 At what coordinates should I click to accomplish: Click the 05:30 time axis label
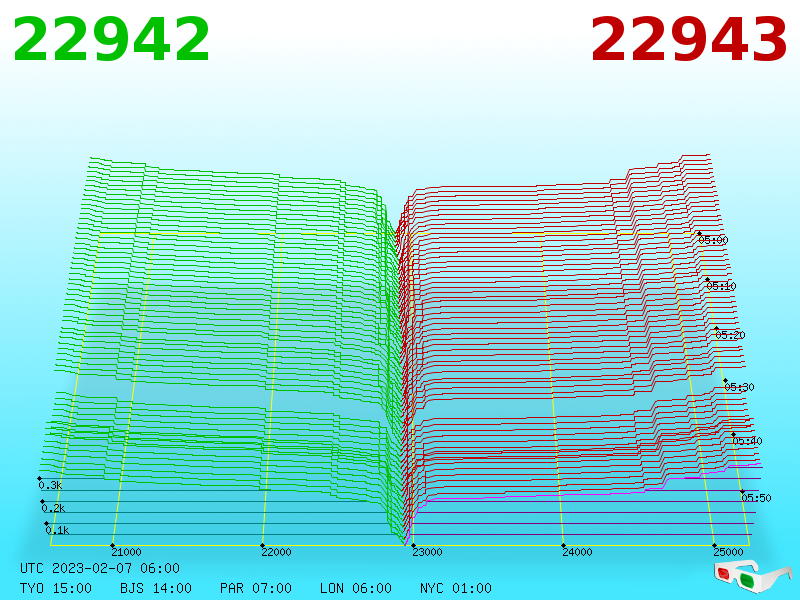pos(739,387)
